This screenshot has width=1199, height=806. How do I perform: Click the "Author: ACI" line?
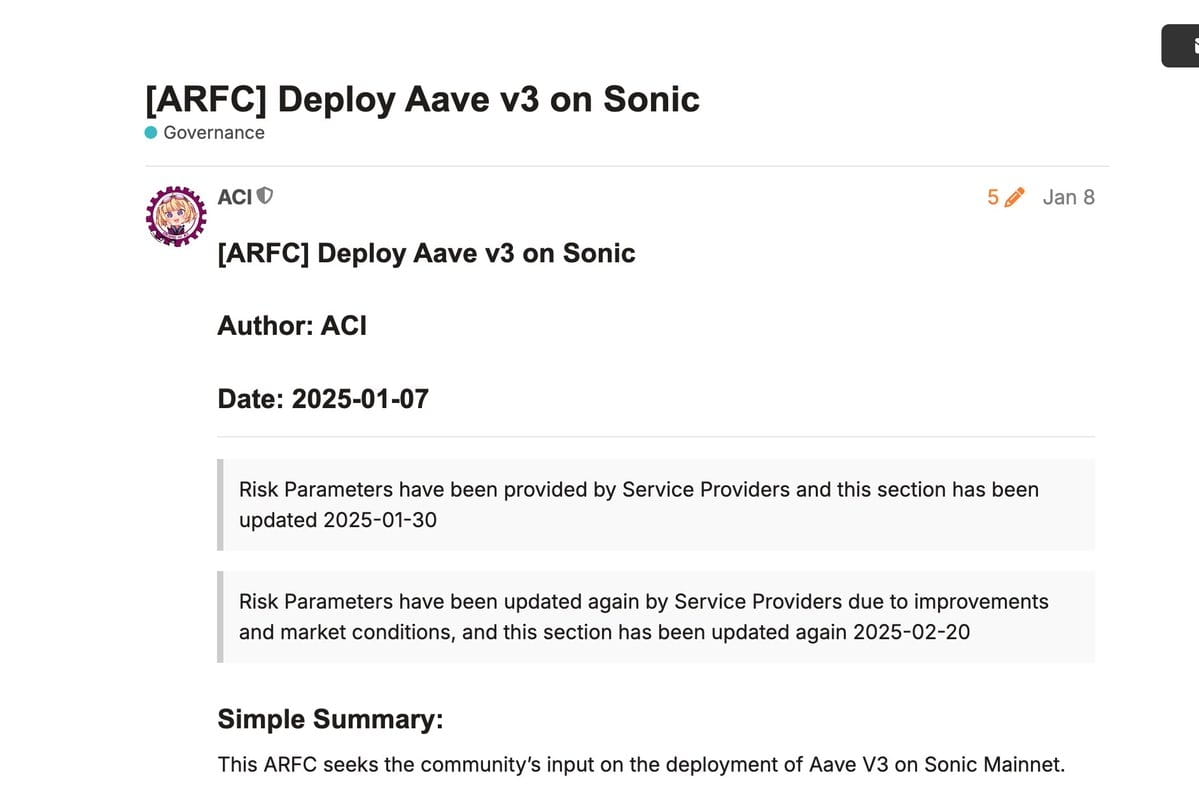click(x=292, y=325)
